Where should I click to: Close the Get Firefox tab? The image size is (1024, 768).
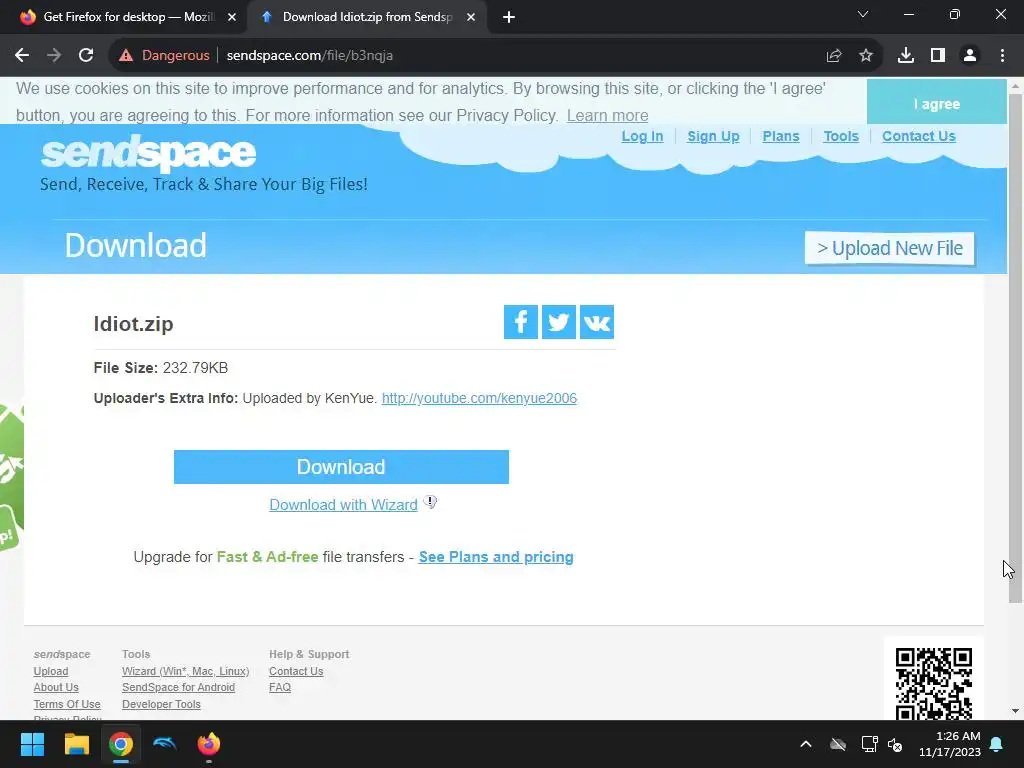click(x=232, y=17)
